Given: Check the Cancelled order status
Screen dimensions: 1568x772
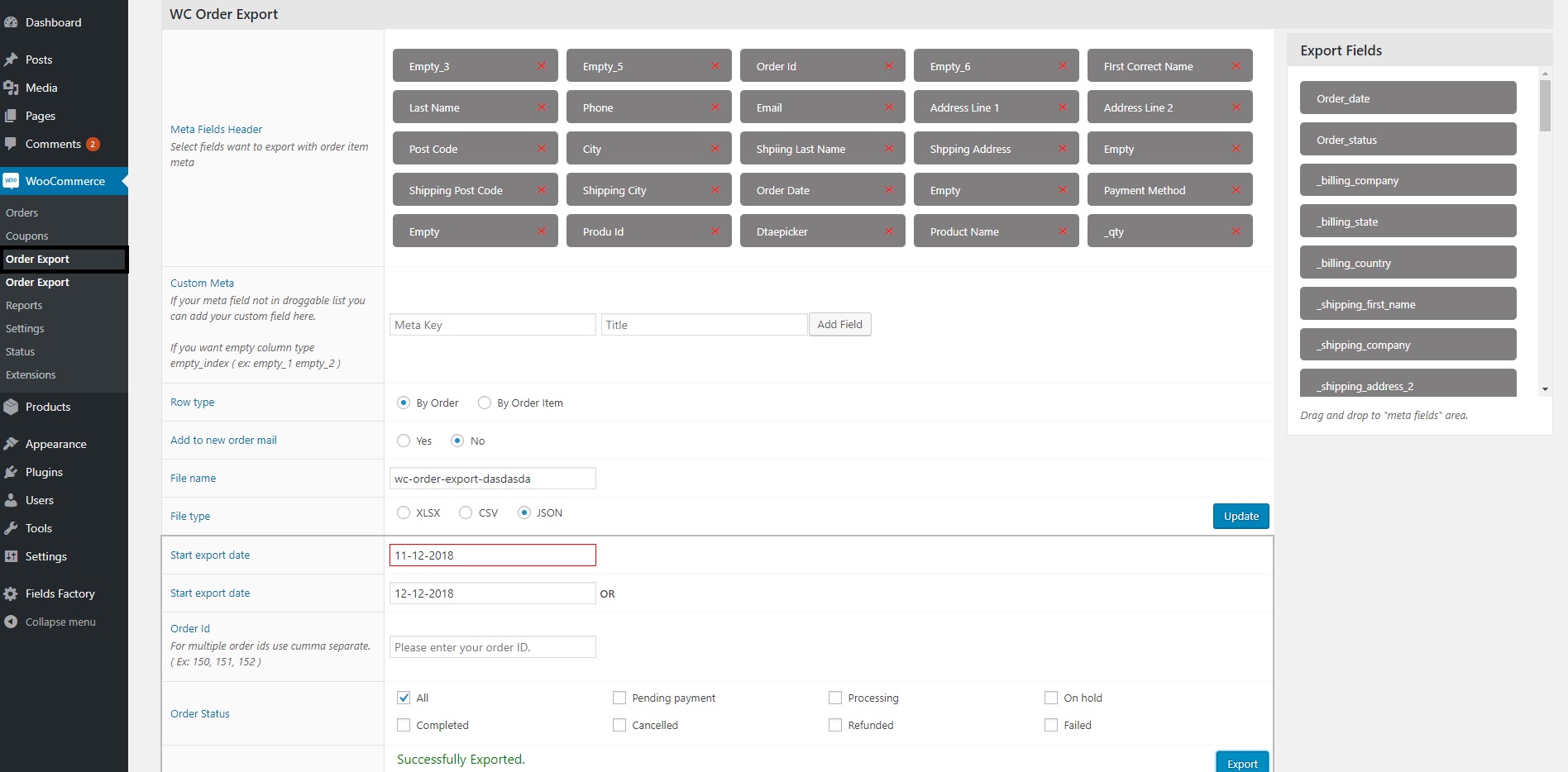Looking at the screenshot, I should [619, 725].
